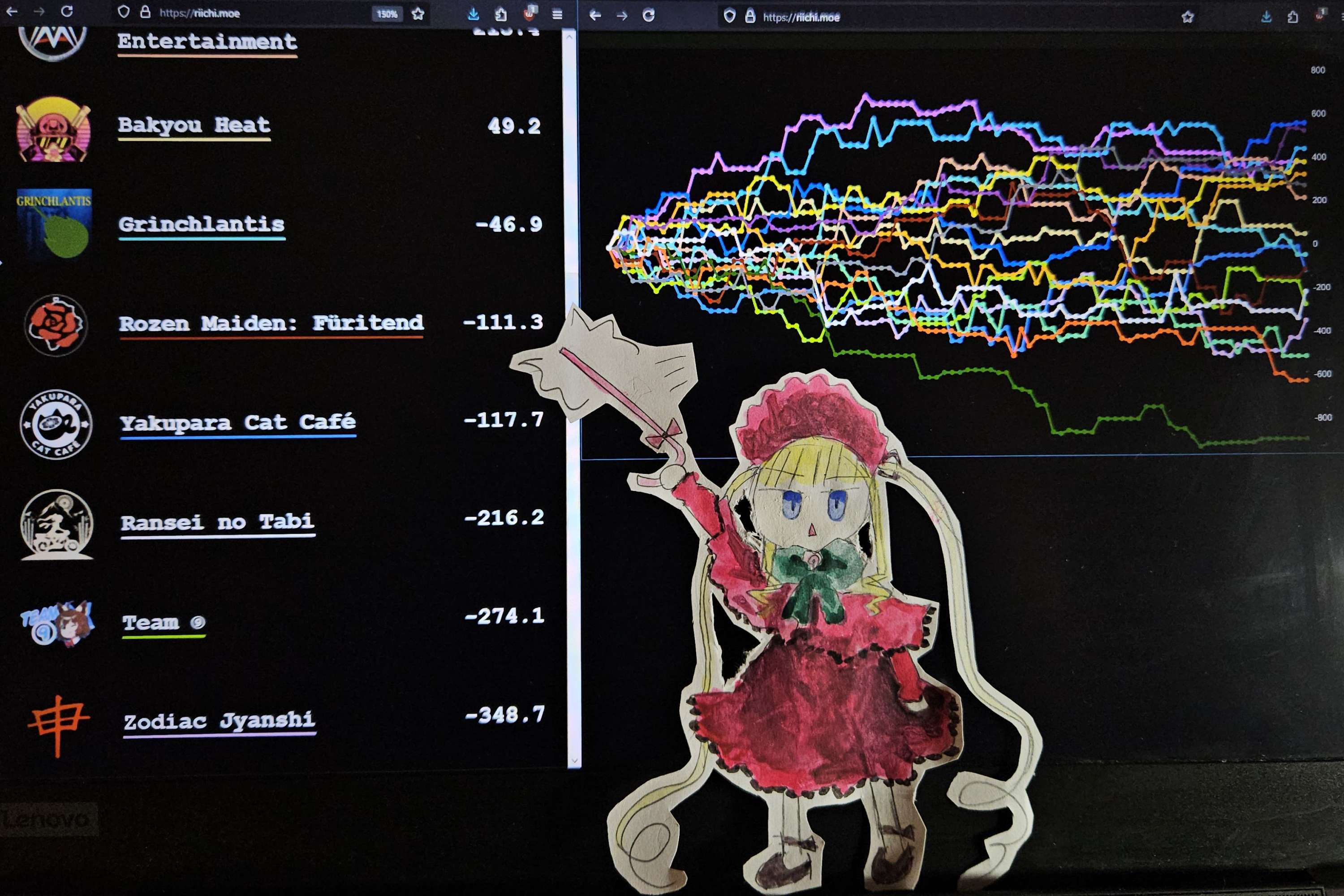This screenshot has height=896, width=1344.
Task: Click Rozen Maiden score -111.3
Action: (503, 323)
